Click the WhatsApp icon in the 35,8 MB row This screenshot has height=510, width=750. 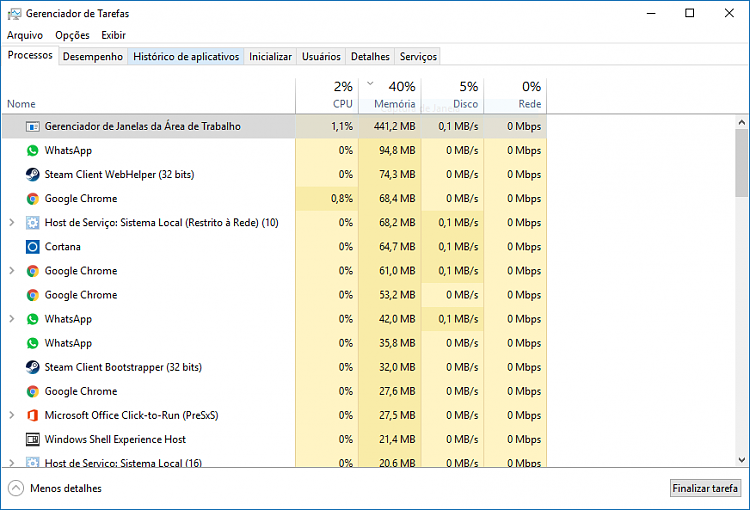pyautogui.click(x=33, y=344)
